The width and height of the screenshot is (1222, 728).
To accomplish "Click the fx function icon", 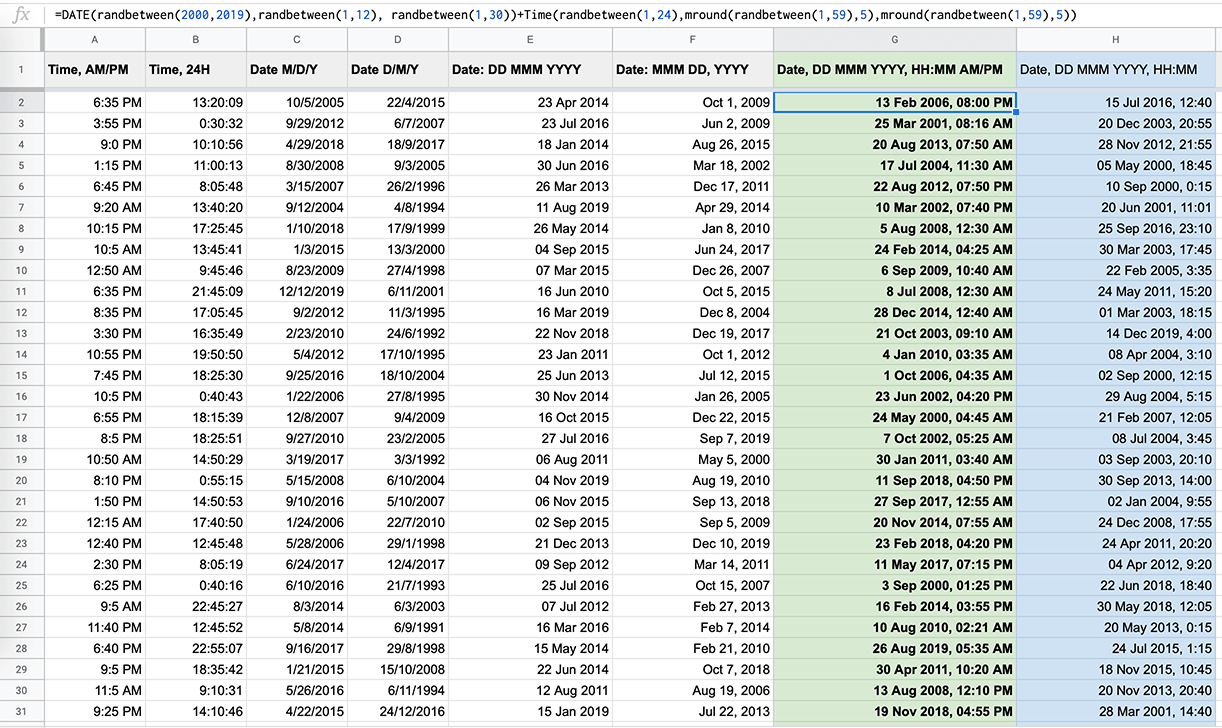I will (22, 14).
